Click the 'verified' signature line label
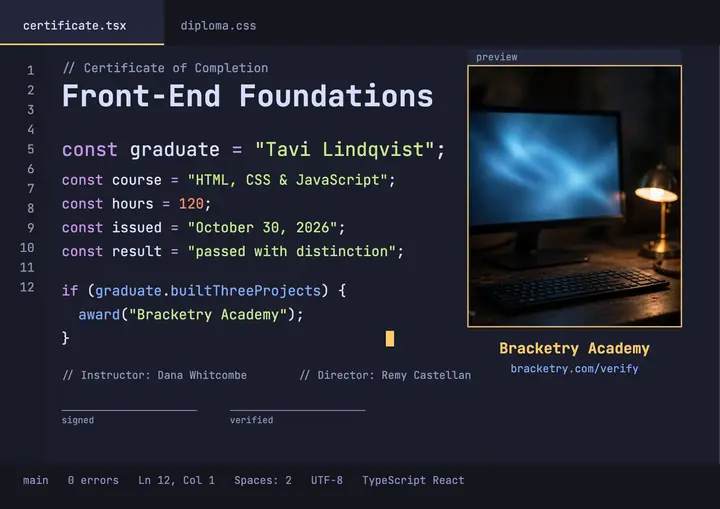This screenshot has width=720, height=509. 252,420
